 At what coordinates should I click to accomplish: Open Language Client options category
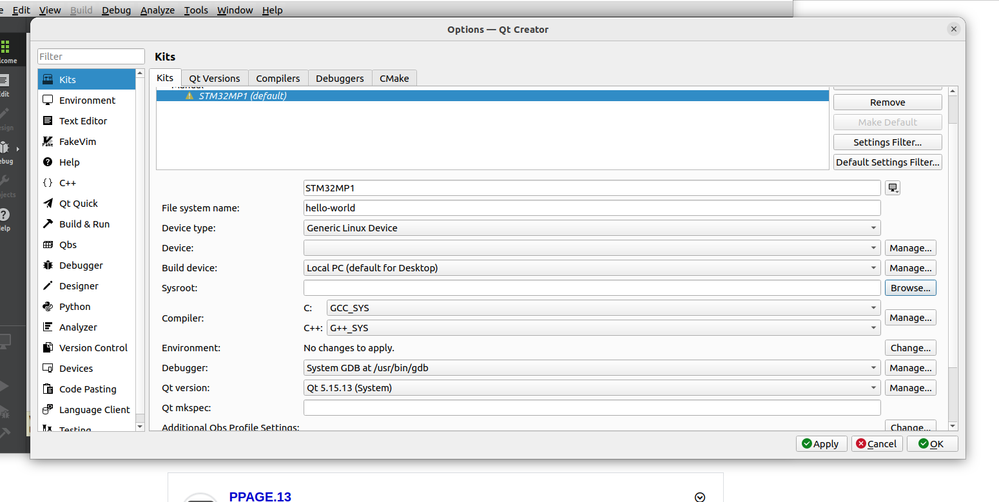coord(87,410)
